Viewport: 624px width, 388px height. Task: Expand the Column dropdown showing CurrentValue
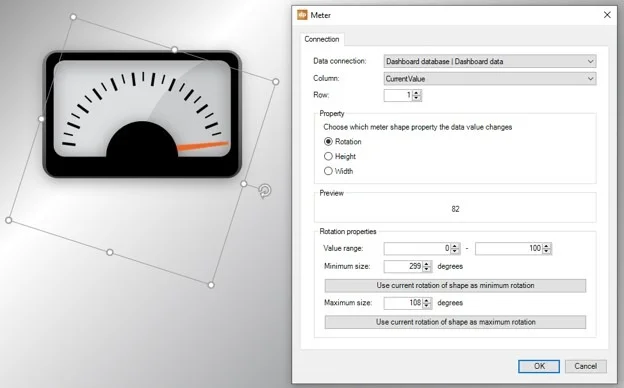tap(490, 79)
